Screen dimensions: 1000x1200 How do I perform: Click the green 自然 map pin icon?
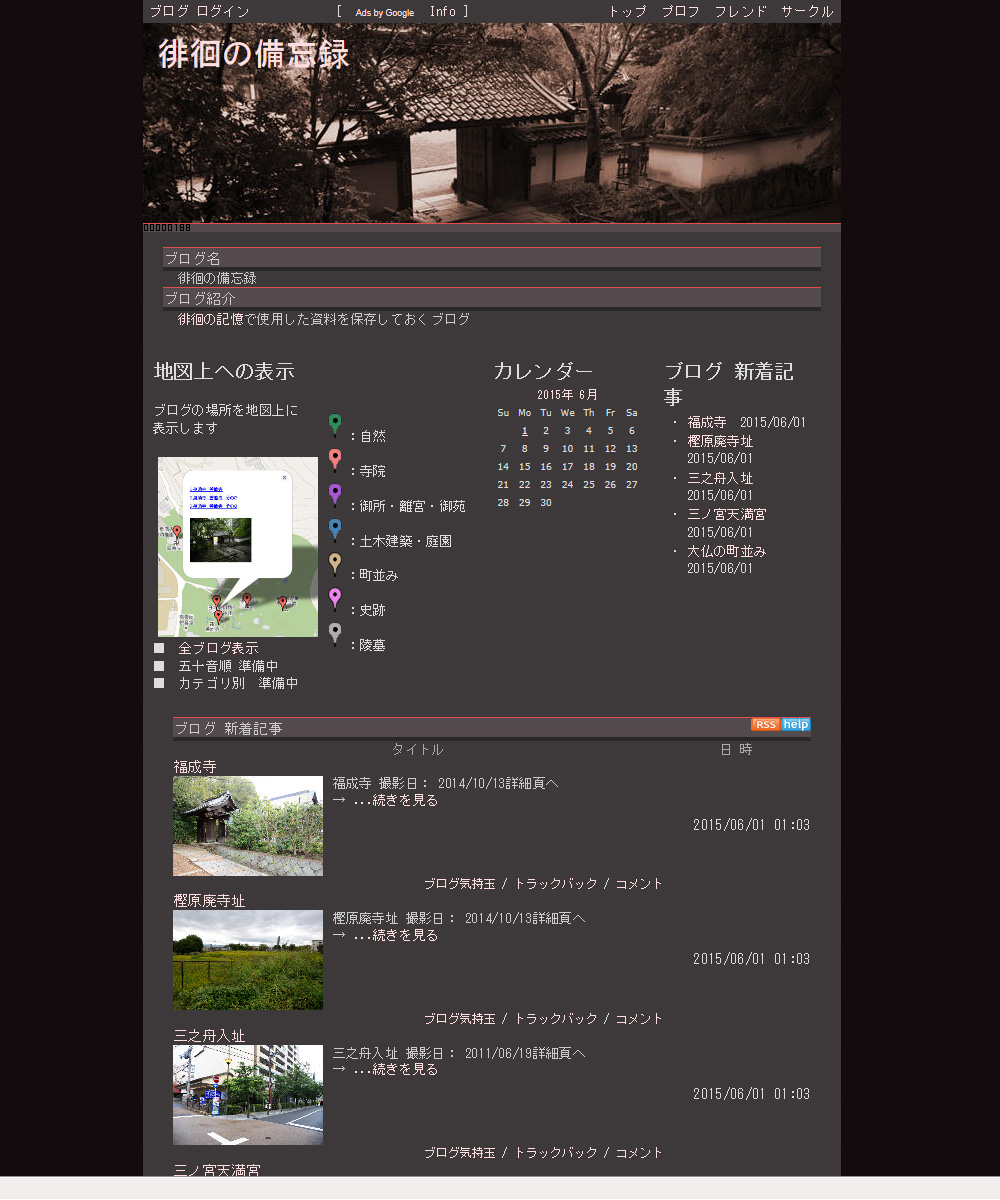click(335, 426)
